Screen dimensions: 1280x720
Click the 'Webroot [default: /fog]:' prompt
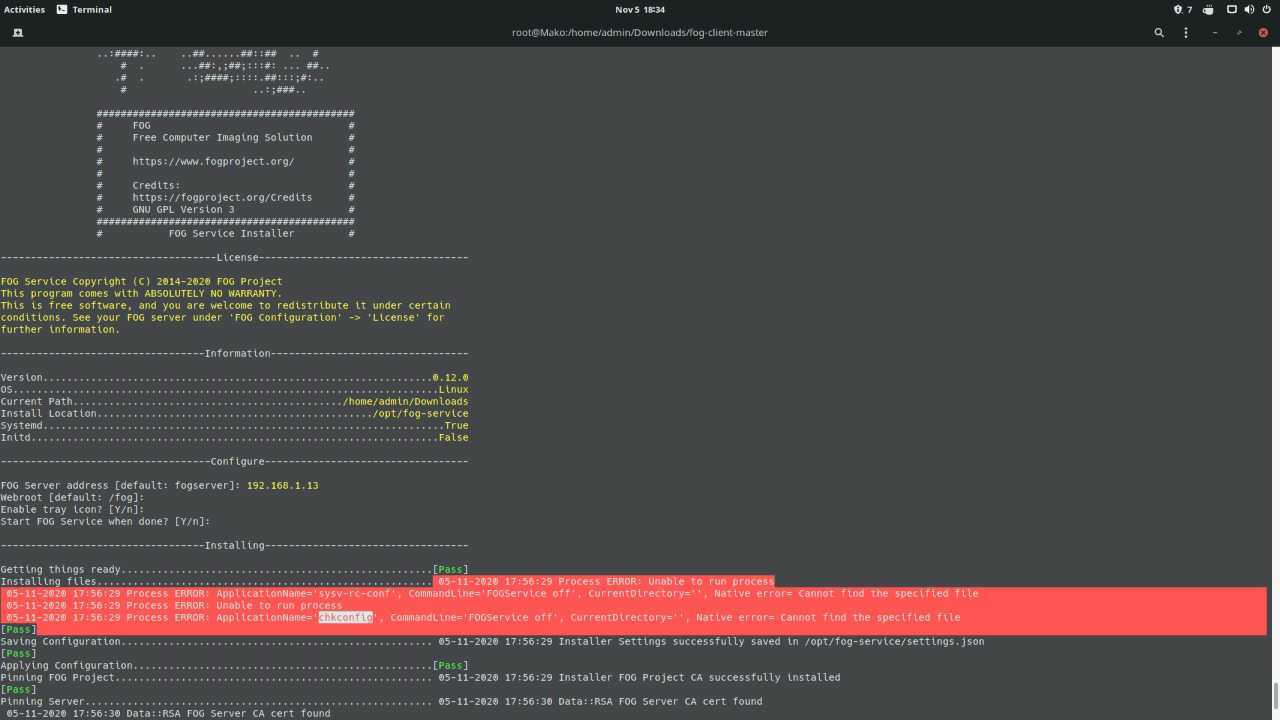72,497
